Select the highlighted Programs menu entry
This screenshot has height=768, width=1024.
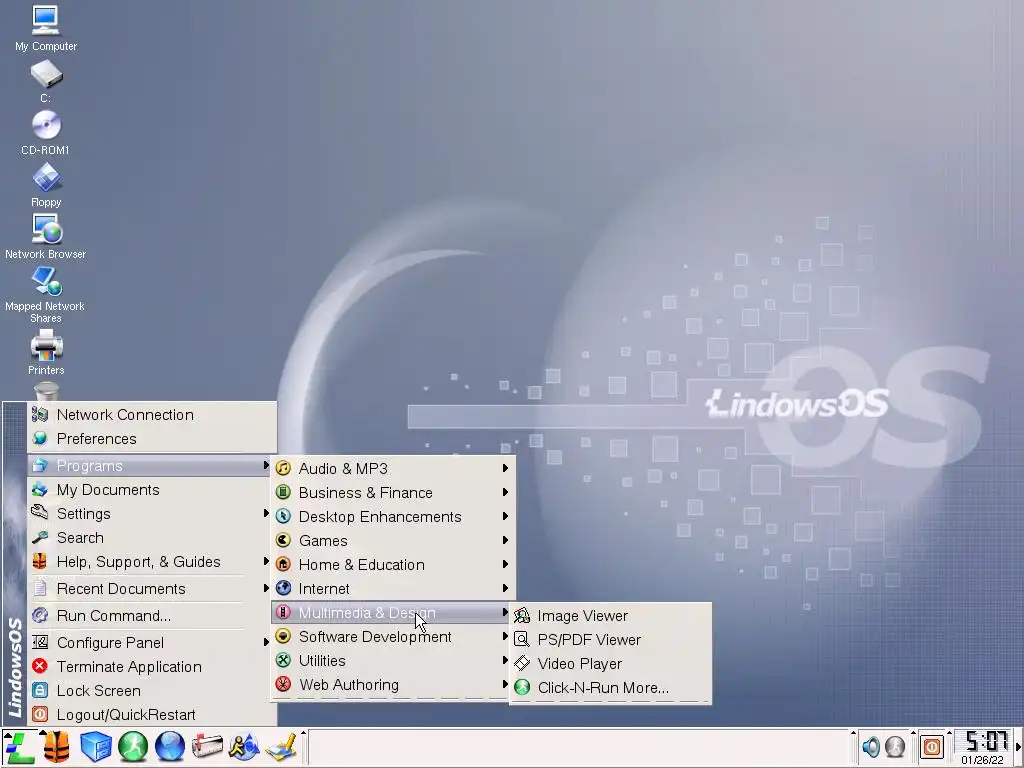coord(150,466)
